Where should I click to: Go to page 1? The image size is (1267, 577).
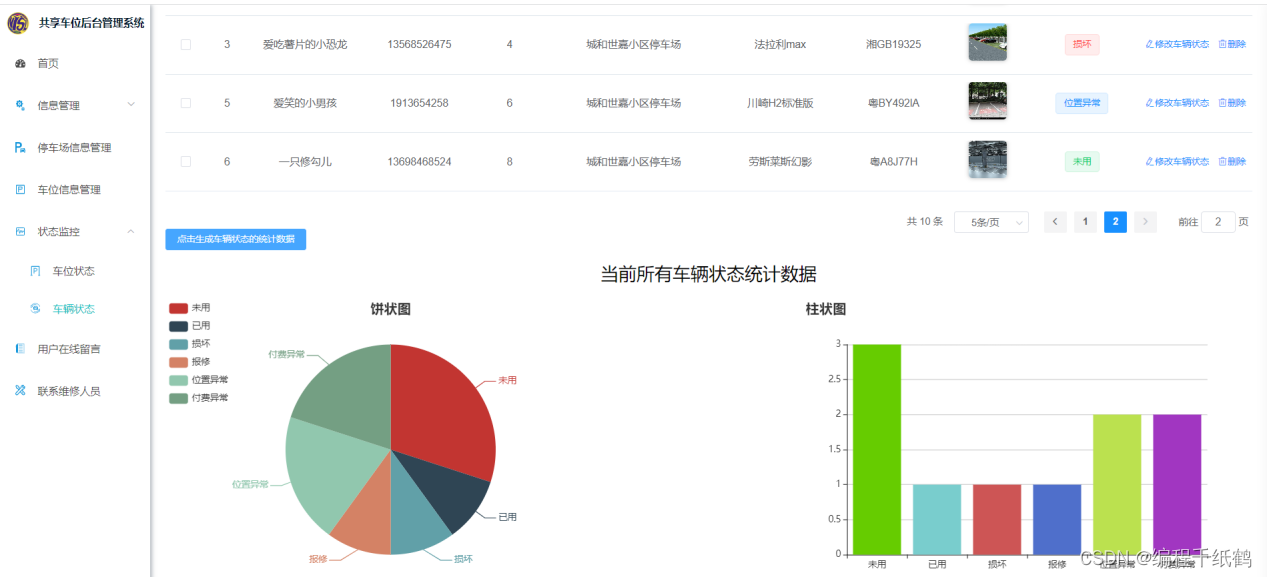1085,222
